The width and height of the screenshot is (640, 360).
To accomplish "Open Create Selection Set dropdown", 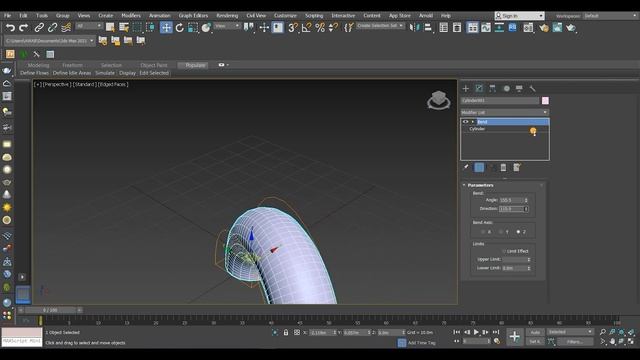I will pos(380,26).
